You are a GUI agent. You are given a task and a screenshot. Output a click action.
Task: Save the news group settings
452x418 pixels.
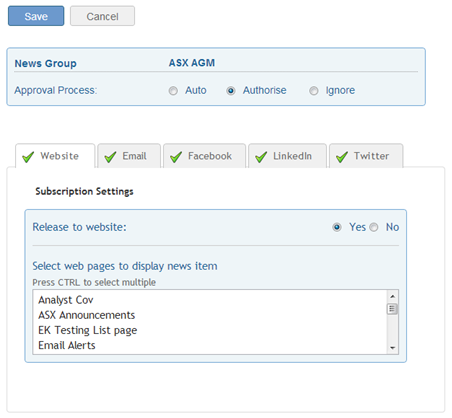point(36,16)
